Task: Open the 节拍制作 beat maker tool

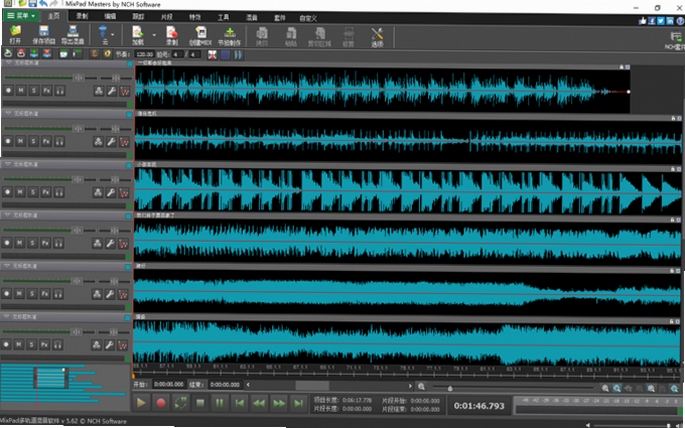Action: click(229, 35)
